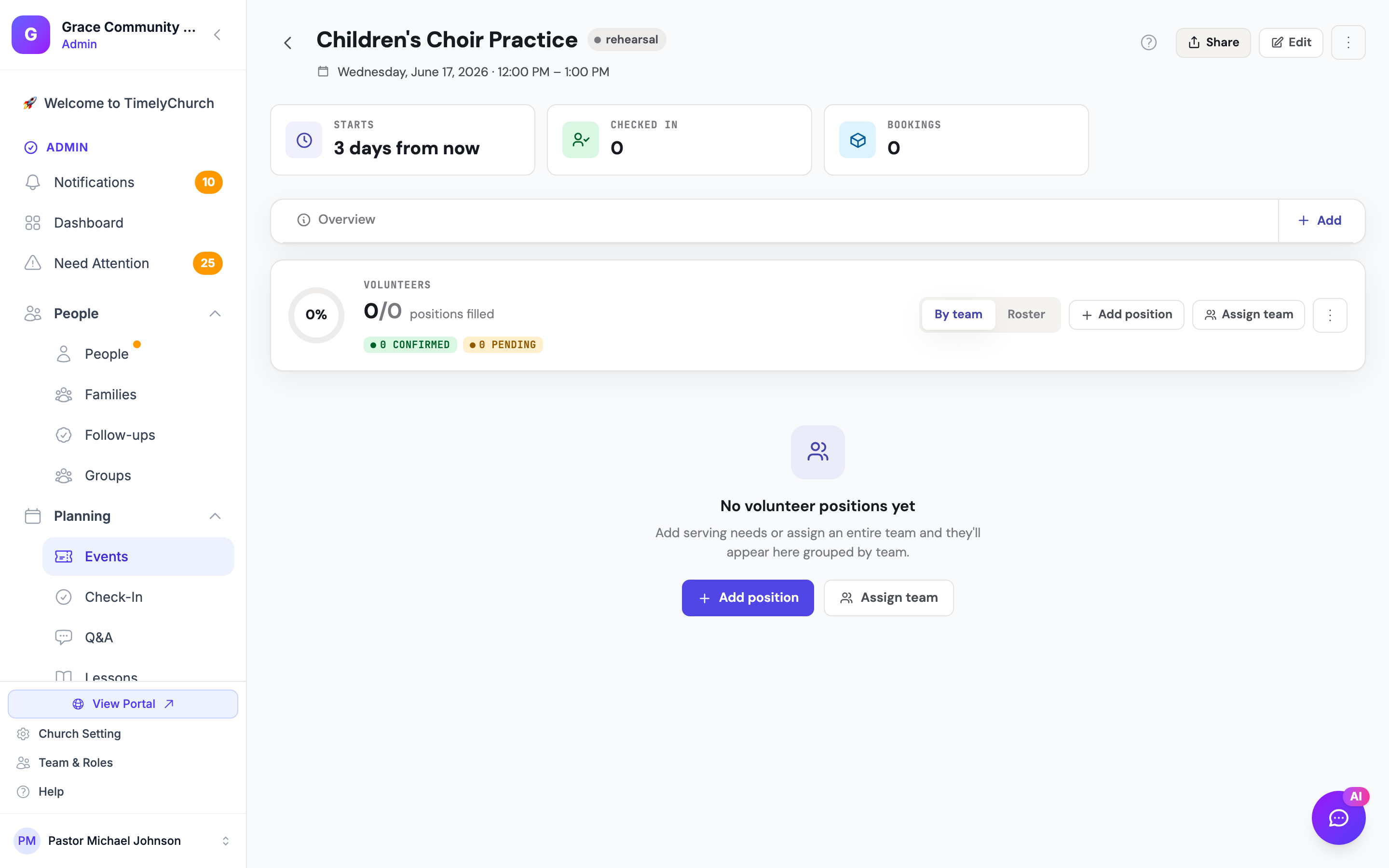Collapse the sidebar with the top chevron

tap(218, 35)
